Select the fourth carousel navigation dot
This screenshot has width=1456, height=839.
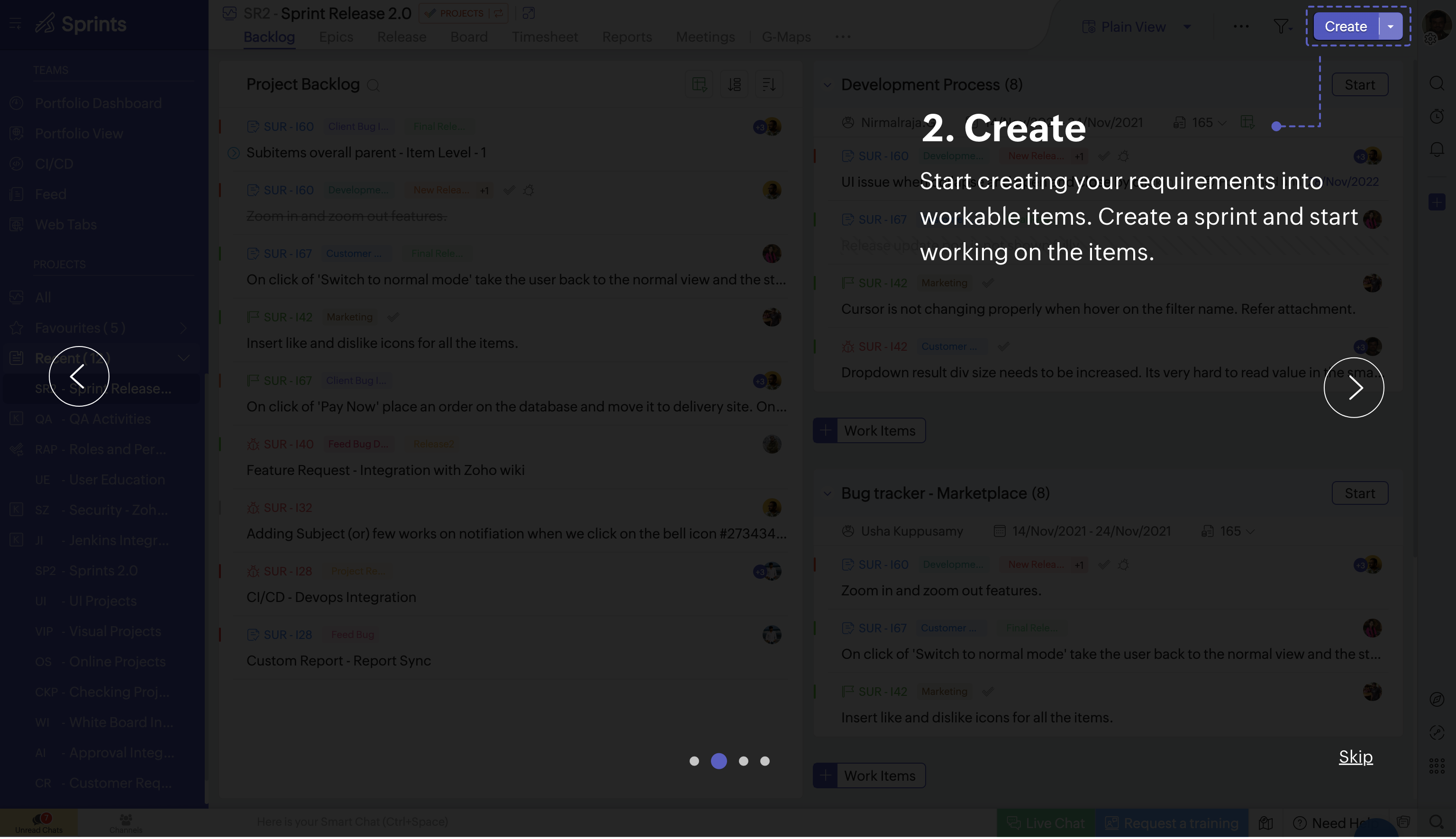[x=765, y=761]
